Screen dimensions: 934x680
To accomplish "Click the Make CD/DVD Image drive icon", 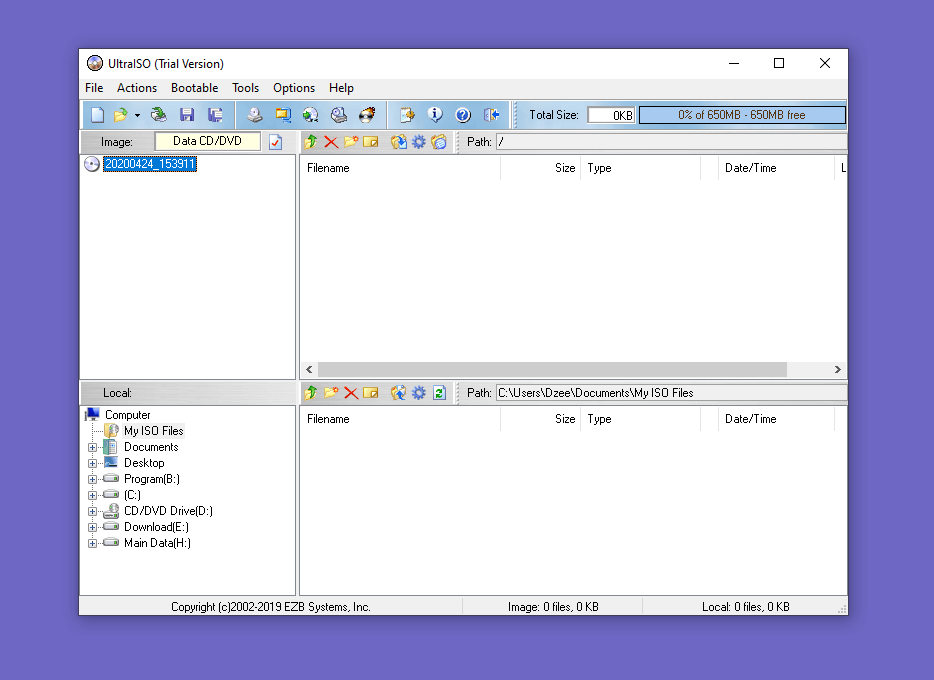I will coord(255,115).
